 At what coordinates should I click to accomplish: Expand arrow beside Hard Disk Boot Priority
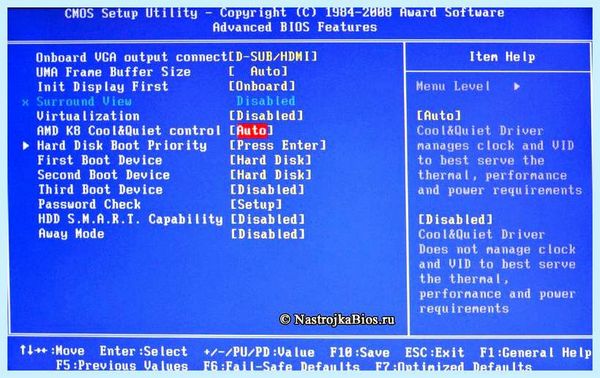[x=26, y=145]
